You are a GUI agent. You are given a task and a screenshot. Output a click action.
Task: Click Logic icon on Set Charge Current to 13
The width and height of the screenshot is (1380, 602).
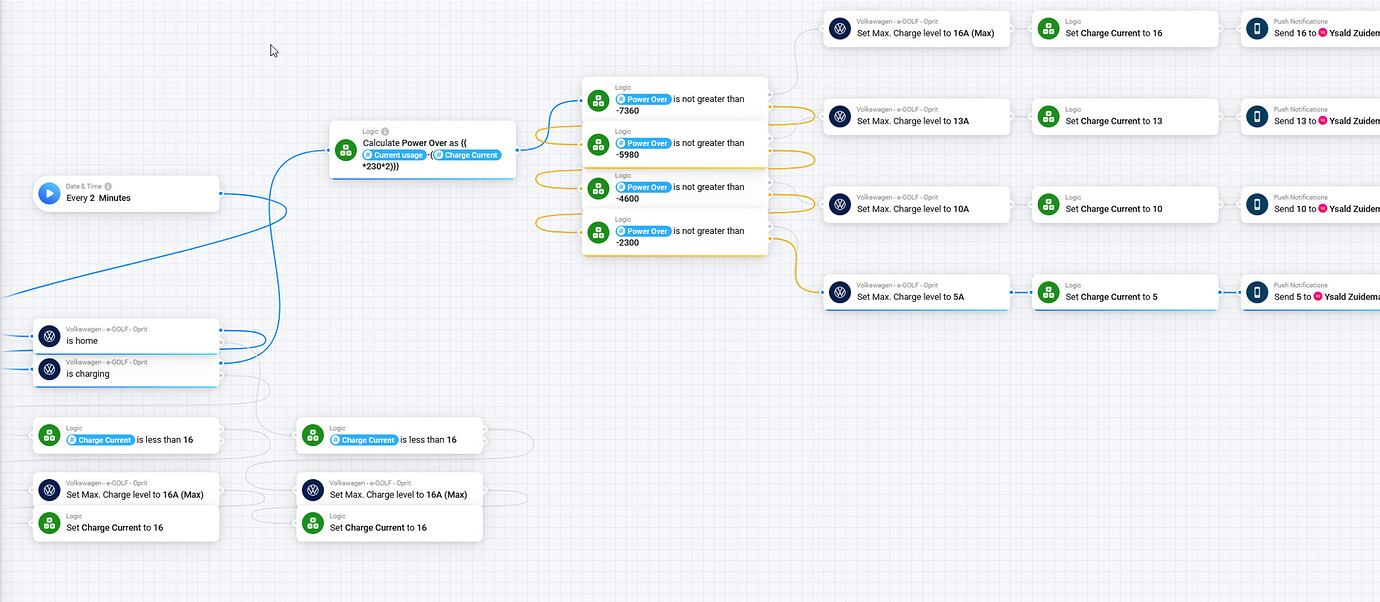coord(1048,116)
